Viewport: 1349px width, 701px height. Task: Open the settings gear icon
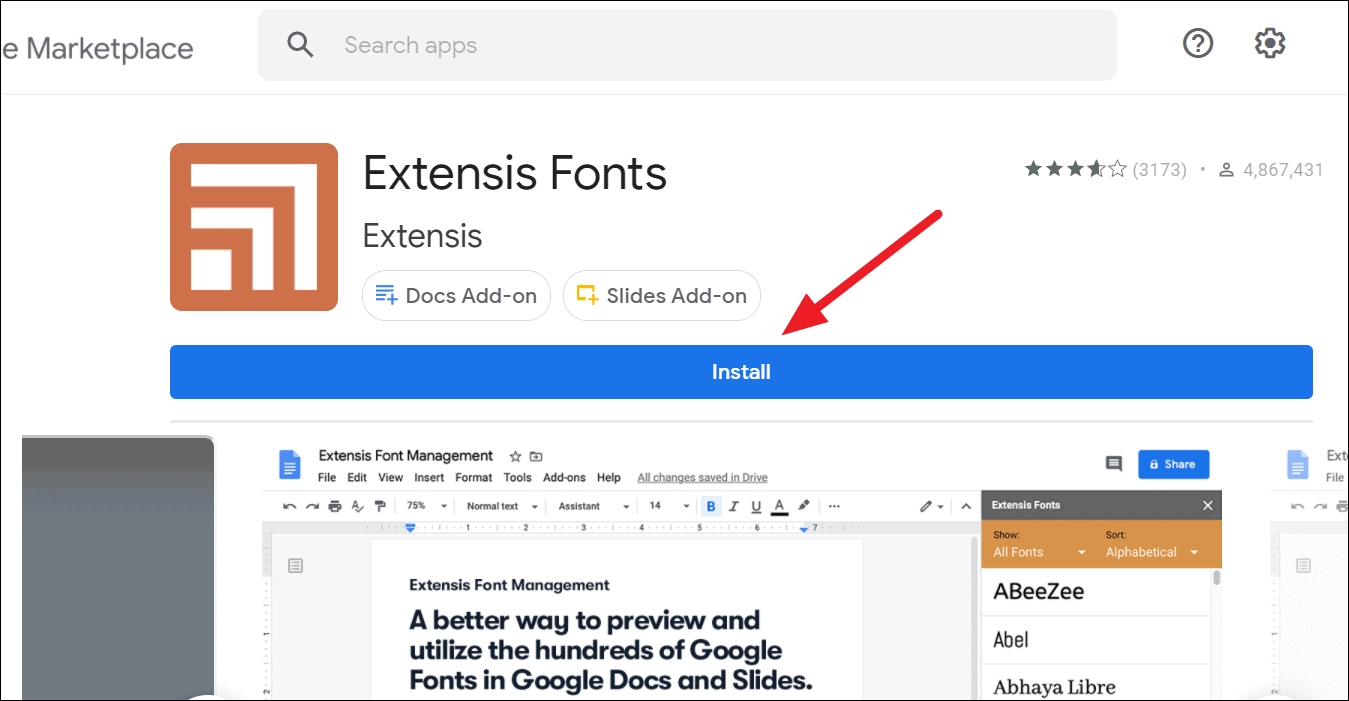(1270, 44)
